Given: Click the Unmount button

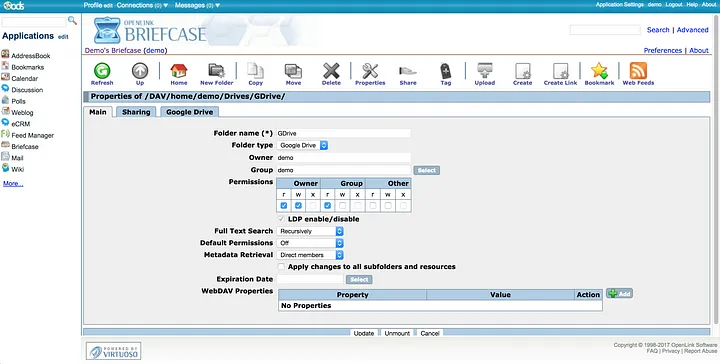Looking at the screenshot, I should click(x=397, y=333).
